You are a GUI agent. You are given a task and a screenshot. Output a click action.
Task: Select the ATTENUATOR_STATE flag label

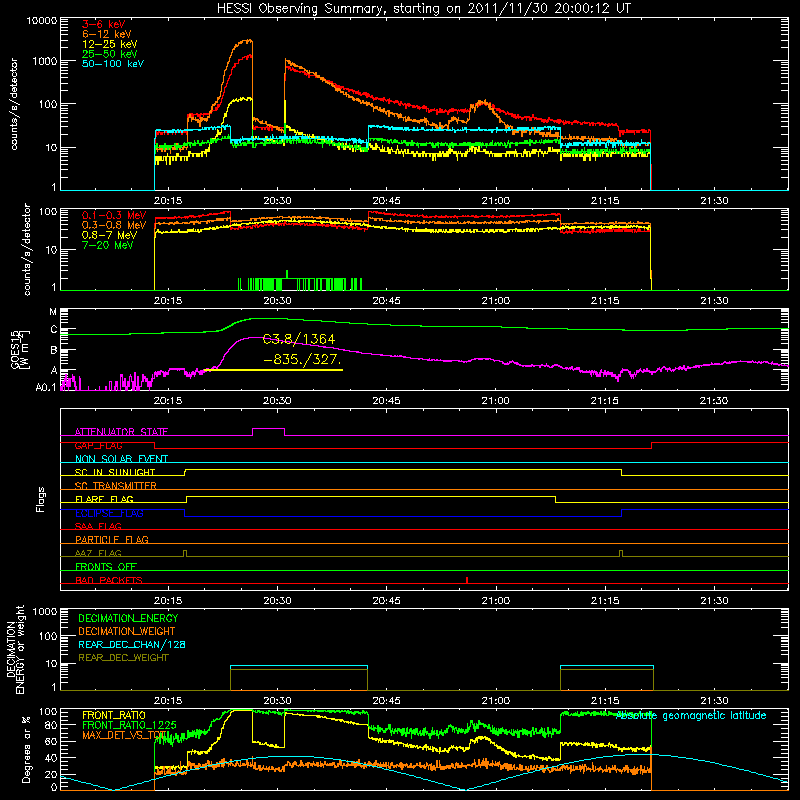click(x=121, y=432)
